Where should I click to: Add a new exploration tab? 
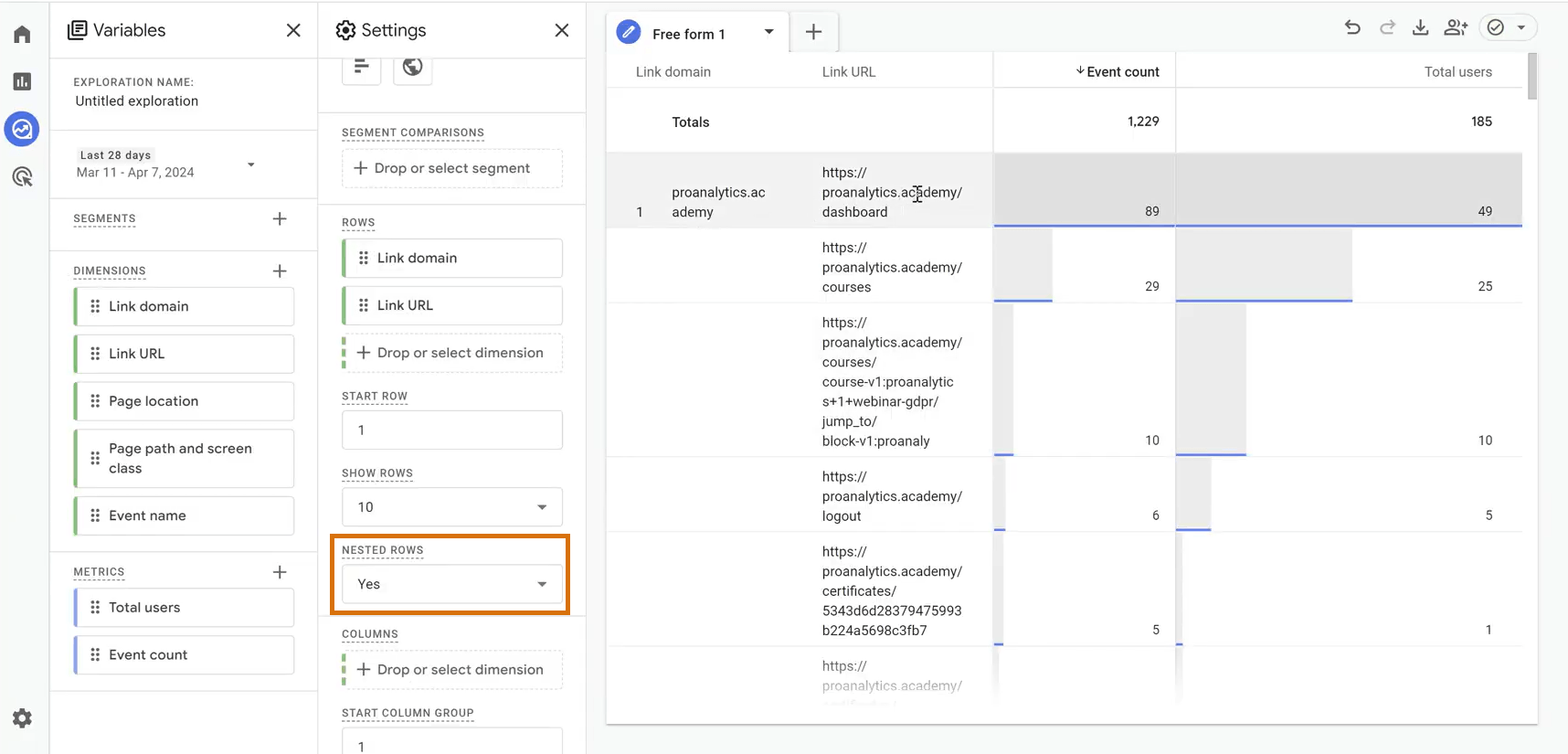[813, 33]
